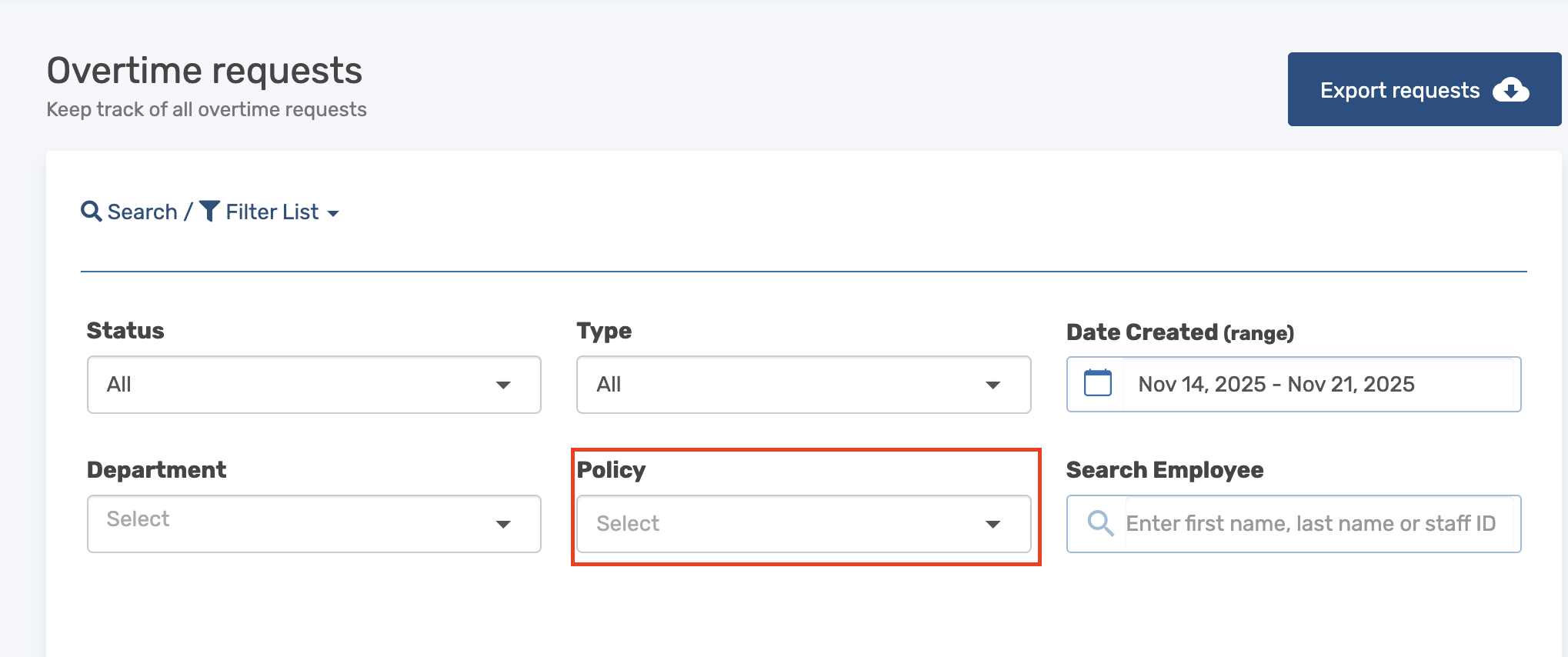Click the Overtime requests page heading

pos(205,71)
